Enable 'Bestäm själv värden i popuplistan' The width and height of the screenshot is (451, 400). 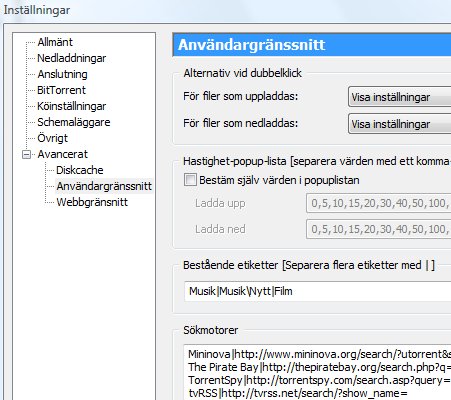pyautogui.click(x=190, y=180)
